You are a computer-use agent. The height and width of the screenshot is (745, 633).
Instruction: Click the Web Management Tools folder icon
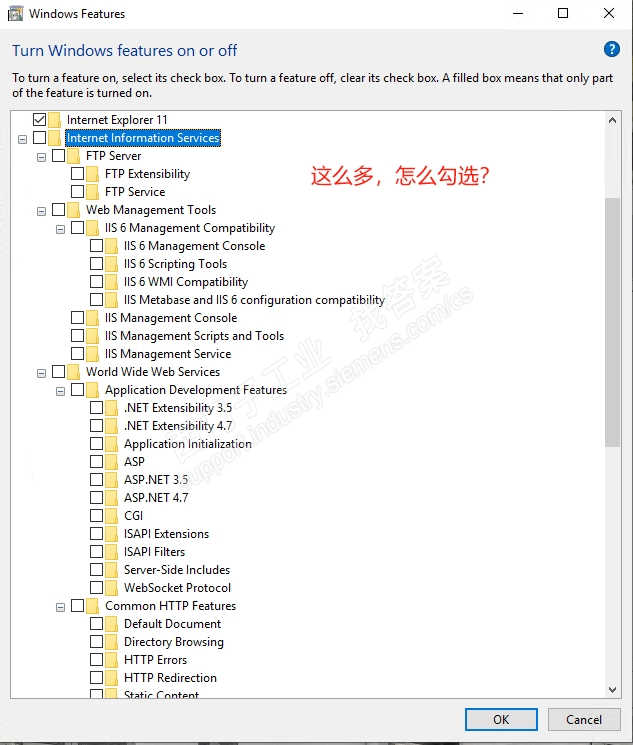(74, 210)
